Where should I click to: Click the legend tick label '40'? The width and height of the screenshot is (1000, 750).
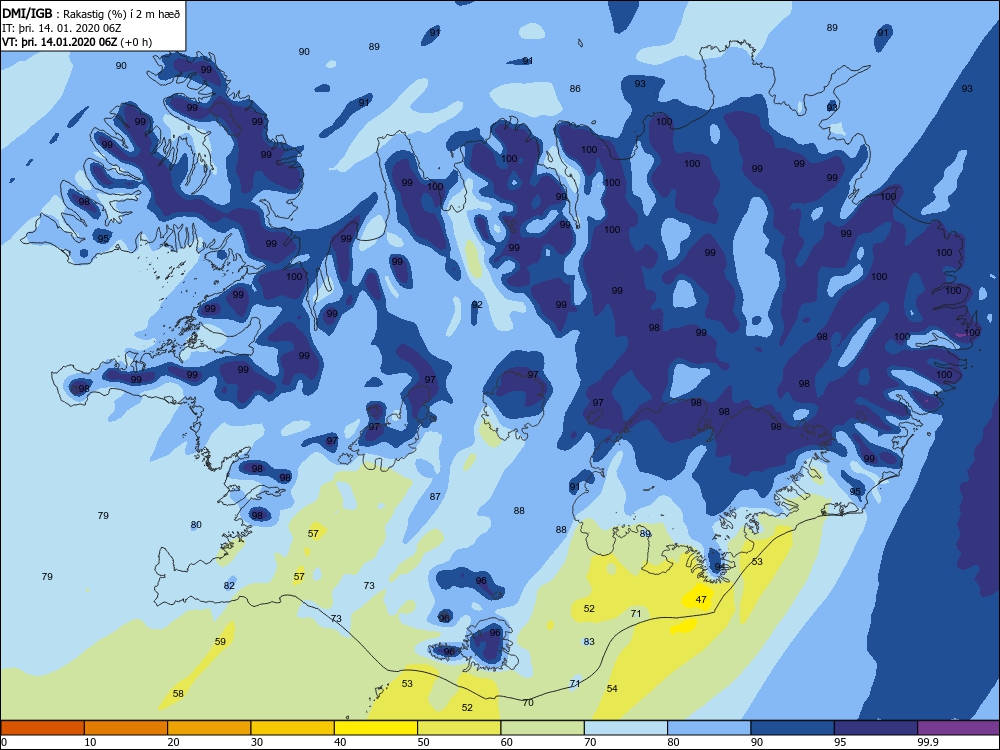pyautogui.click(x=341, y=742)
